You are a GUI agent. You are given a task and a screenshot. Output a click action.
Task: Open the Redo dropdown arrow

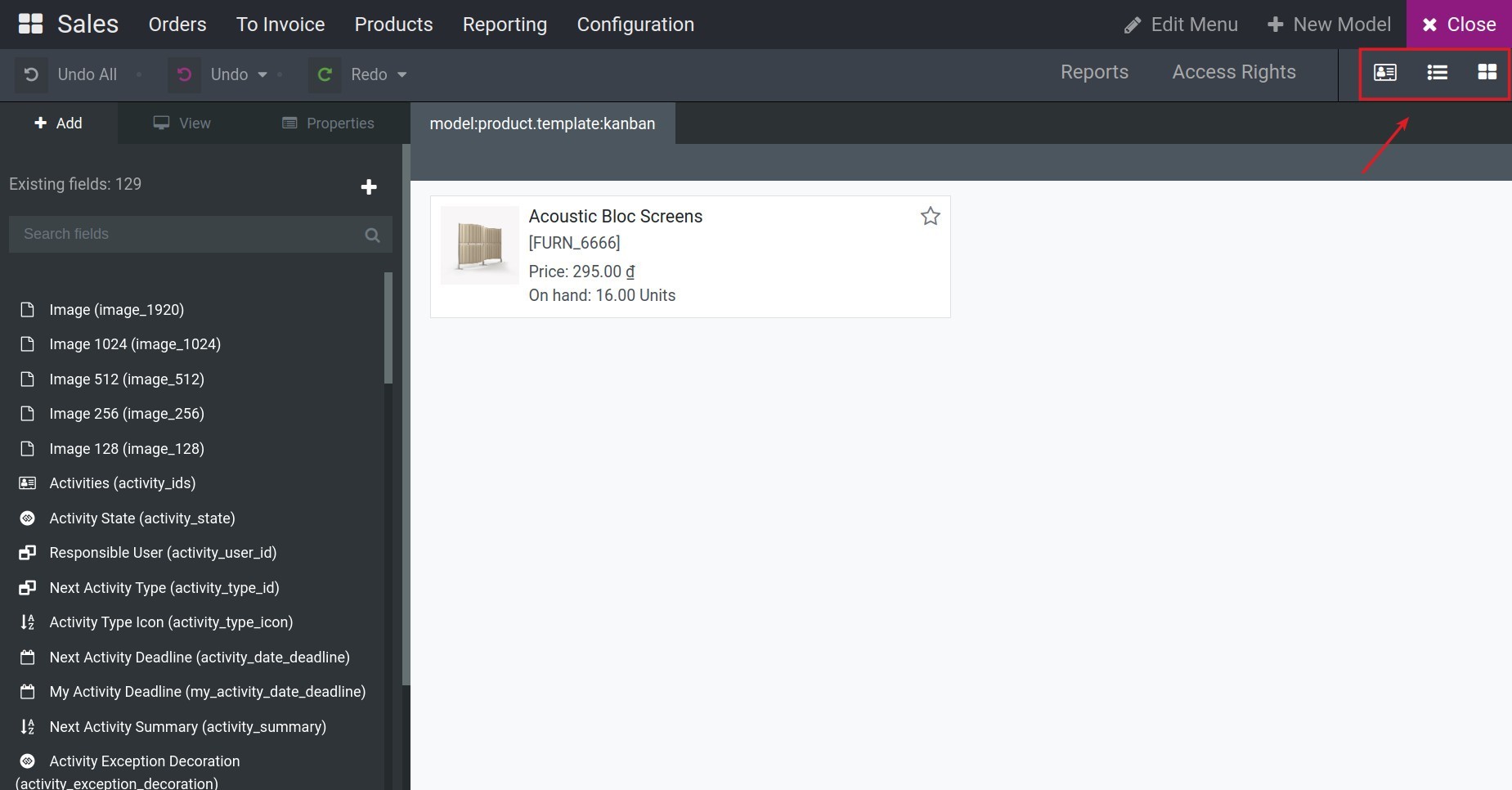(402, 74)
